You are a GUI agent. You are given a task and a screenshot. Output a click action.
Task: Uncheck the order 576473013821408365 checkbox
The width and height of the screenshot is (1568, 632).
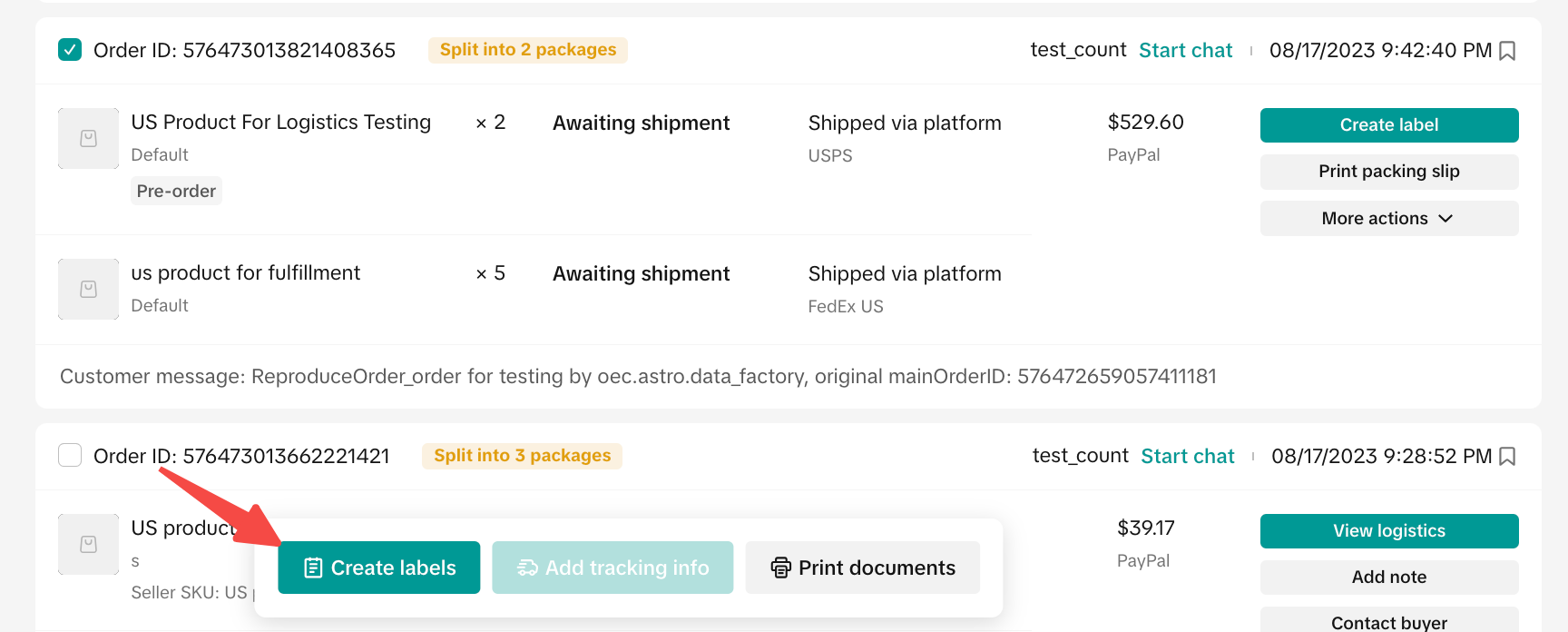pos(70,50)
